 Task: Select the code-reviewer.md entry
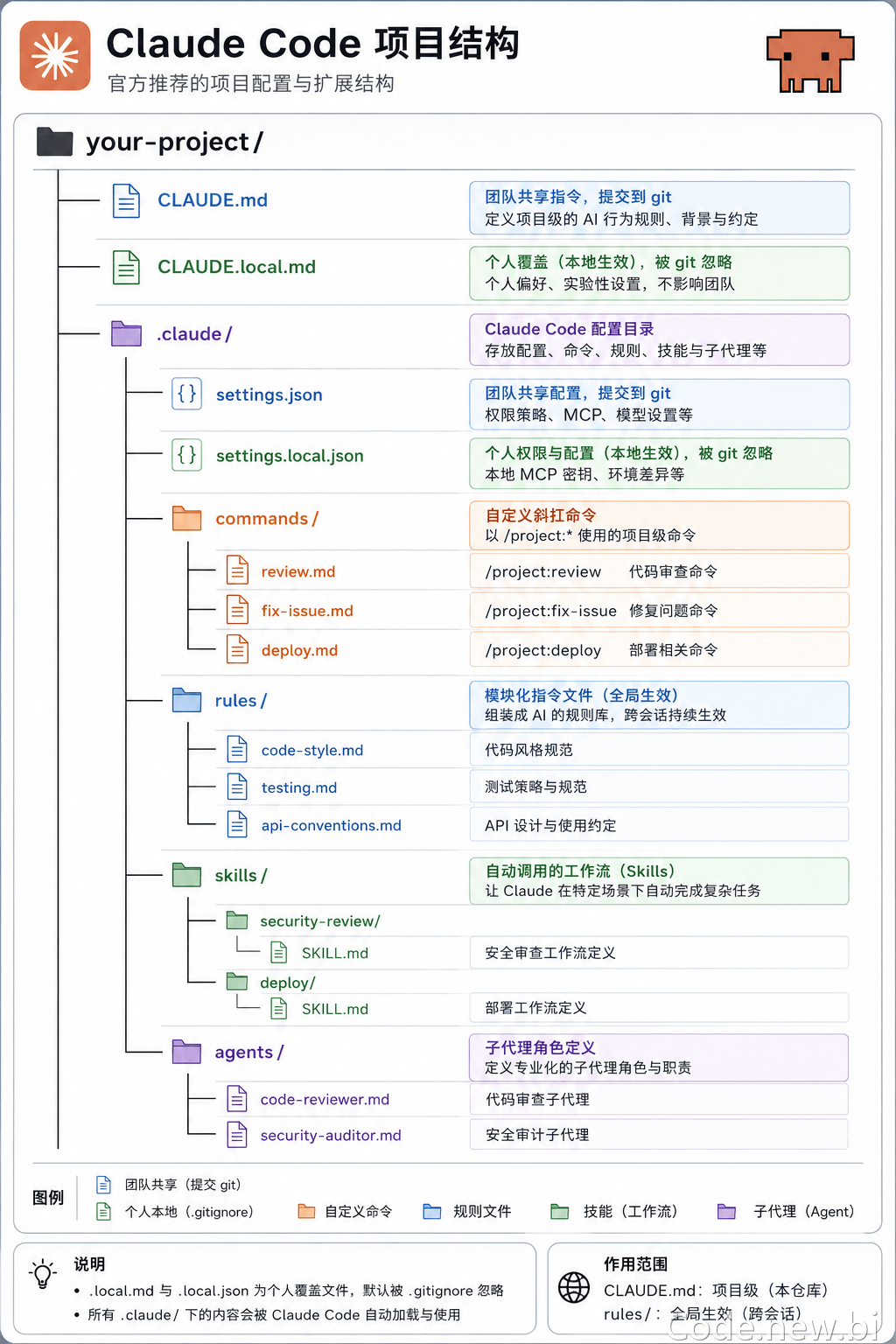point(325,1100)
